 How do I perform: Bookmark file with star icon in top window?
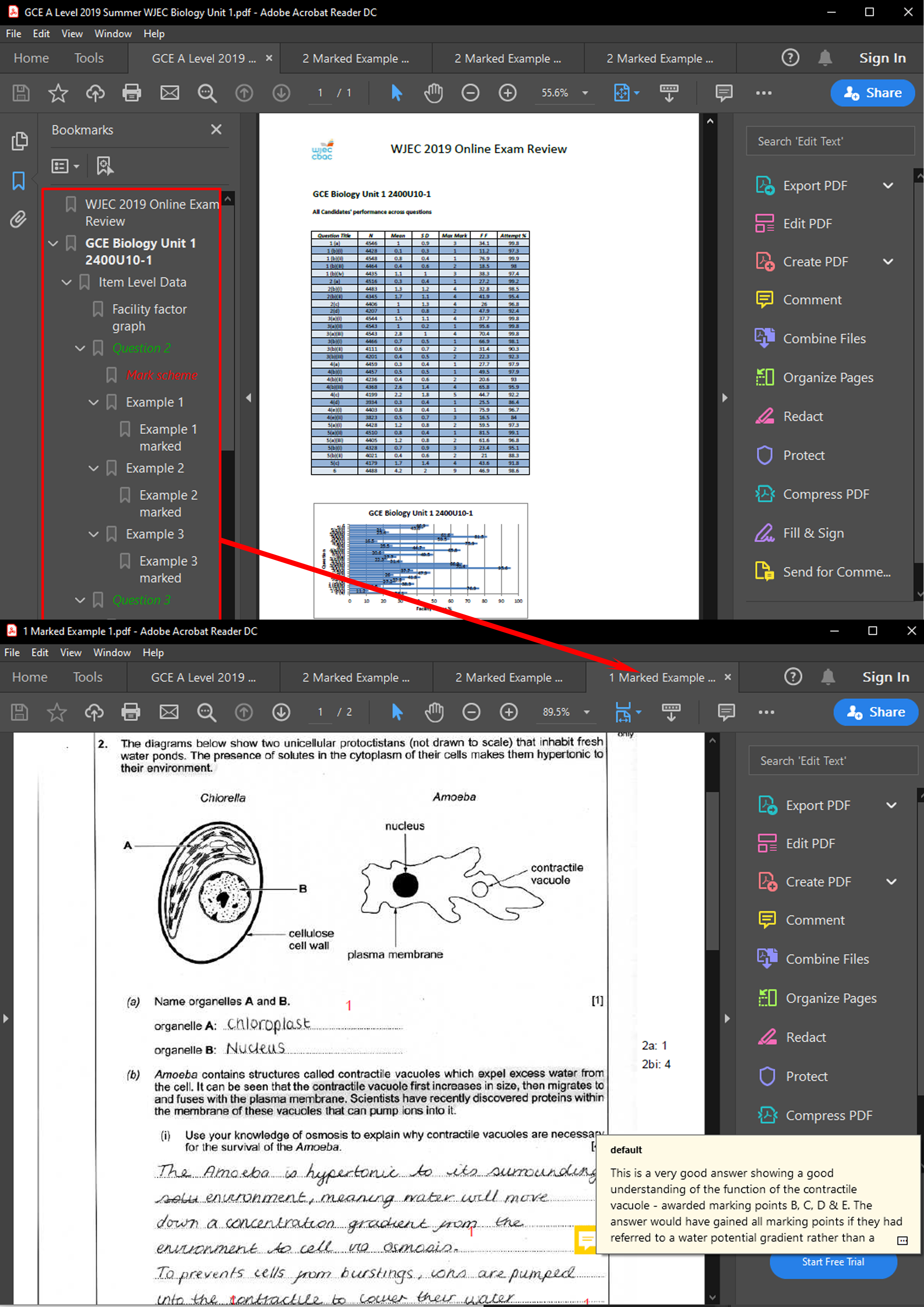pyautogui.click(x=57, y=93)
